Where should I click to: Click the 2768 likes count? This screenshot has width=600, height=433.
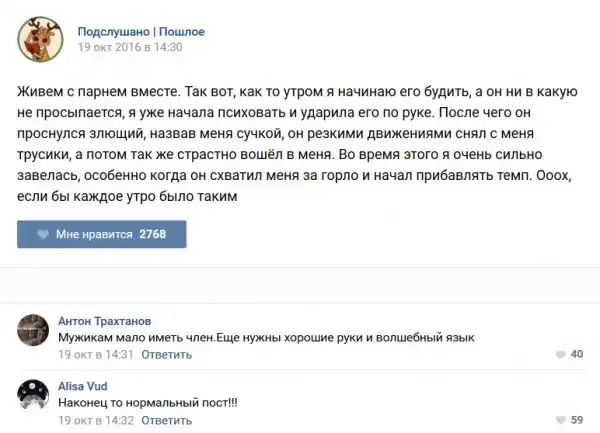[x=153, y=234]
